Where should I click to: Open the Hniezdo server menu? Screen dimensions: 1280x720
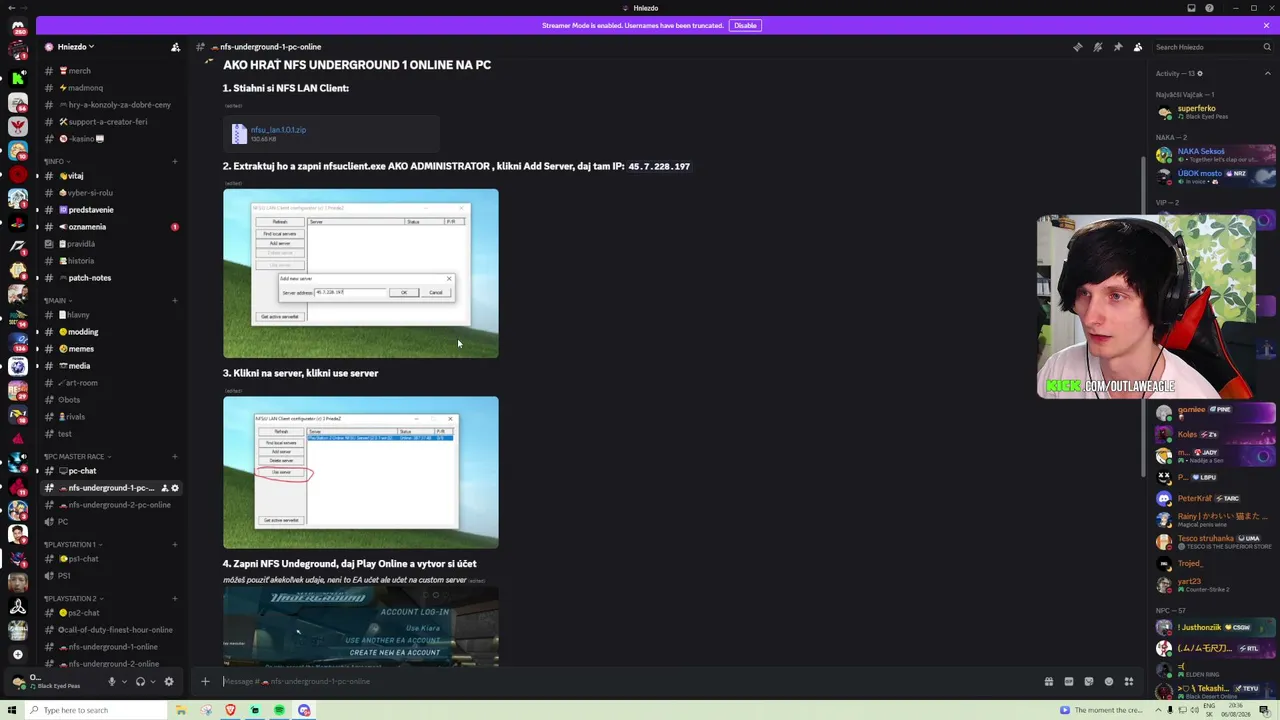click(76, 47)
